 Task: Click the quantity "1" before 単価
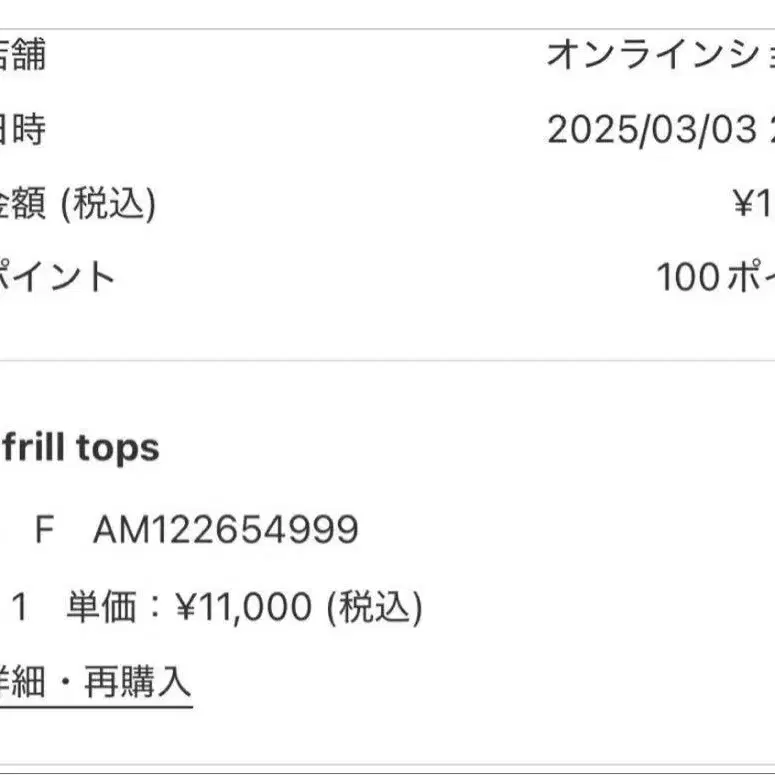click(x=18, y=607)
